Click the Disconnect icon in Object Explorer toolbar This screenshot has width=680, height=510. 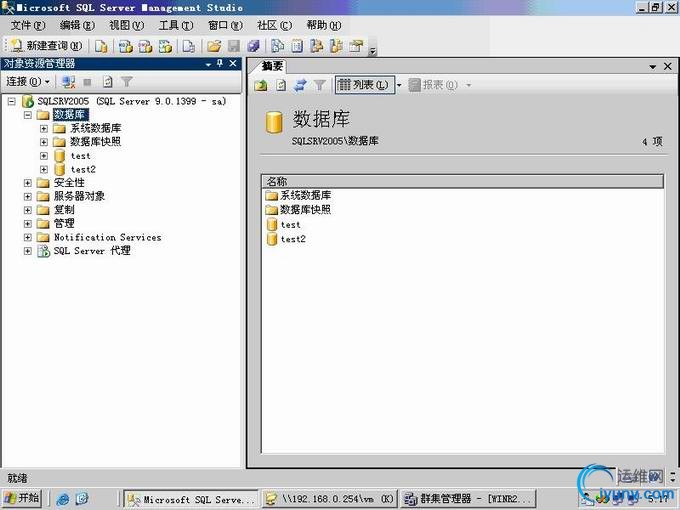click(68, 82)
